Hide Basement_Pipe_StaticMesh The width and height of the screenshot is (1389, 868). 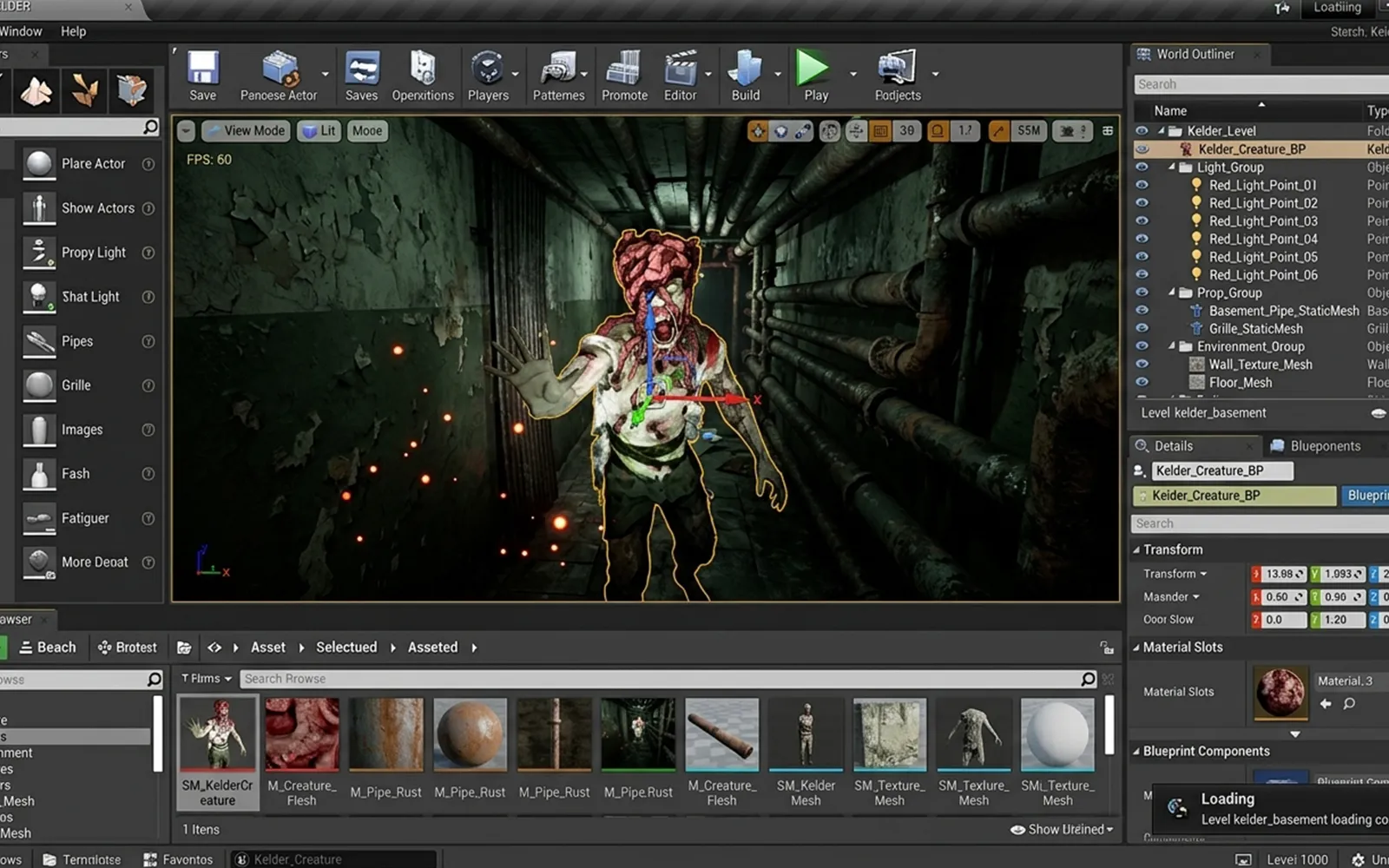(1142, 310)
